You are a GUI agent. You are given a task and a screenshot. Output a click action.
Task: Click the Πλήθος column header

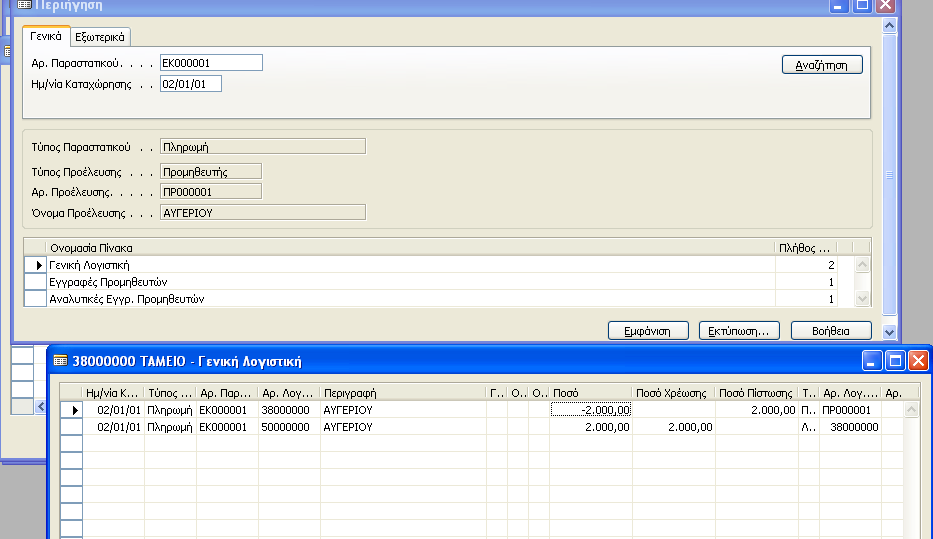[x=806, y=248]
